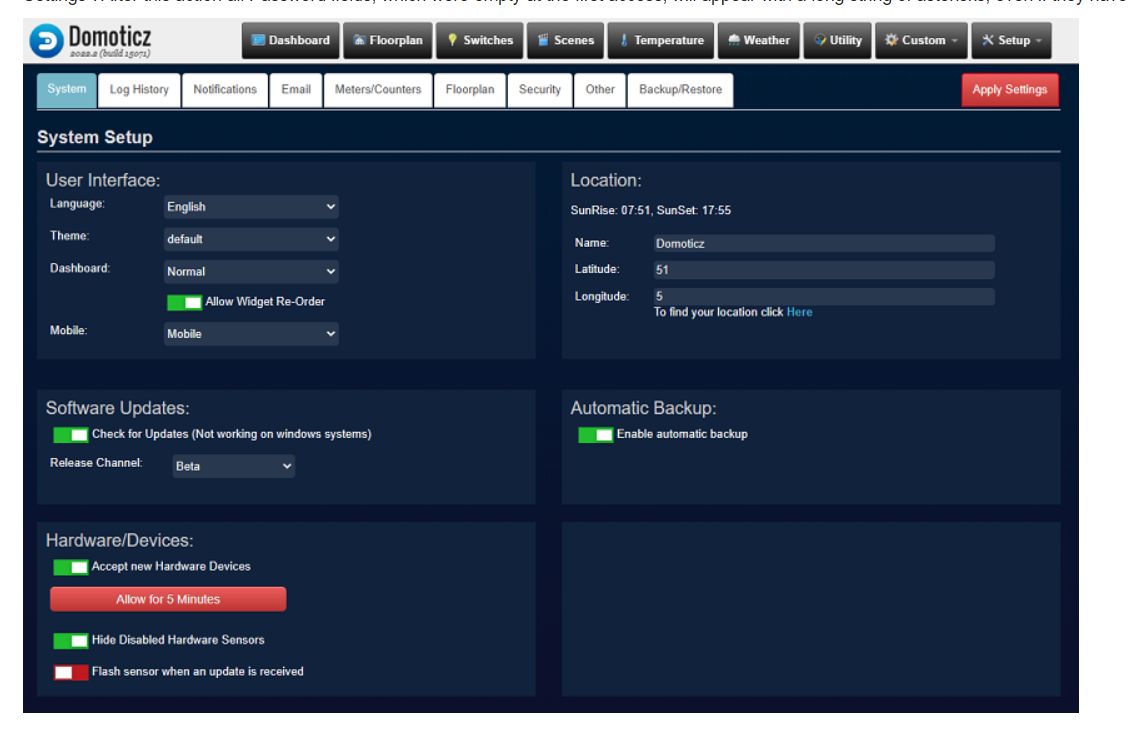Click the Allow for 5 Minutes button

[168, 599]
